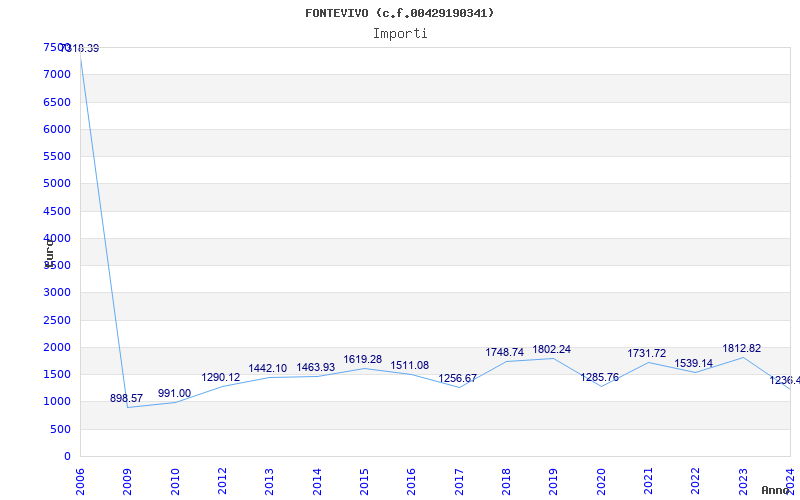Click the data label 1812.82
This screenshot has height=500, width=800.
tap(741, 348)
